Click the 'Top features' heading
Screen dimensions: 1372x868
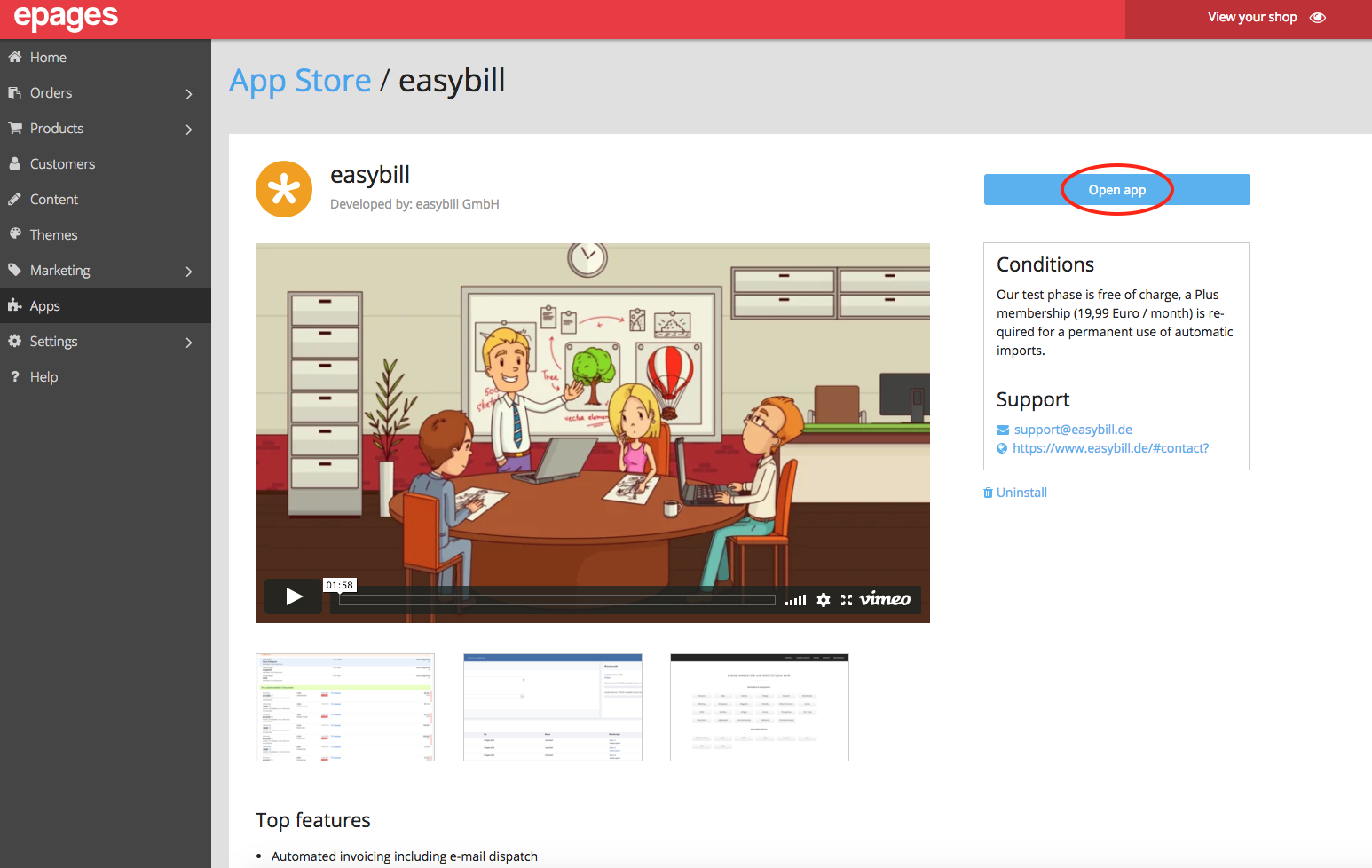313,820
